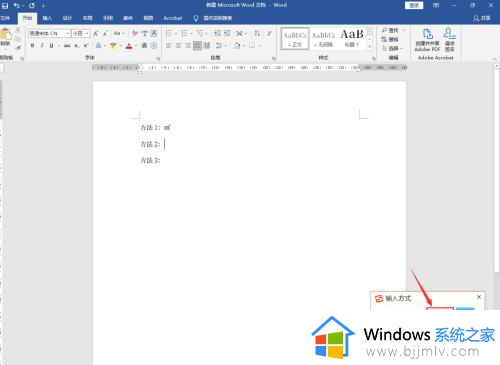This screenshot has height=365, width=500.
Task: Select the AaB heading 1 style thumbnail
Action: [x=352, y=38]
